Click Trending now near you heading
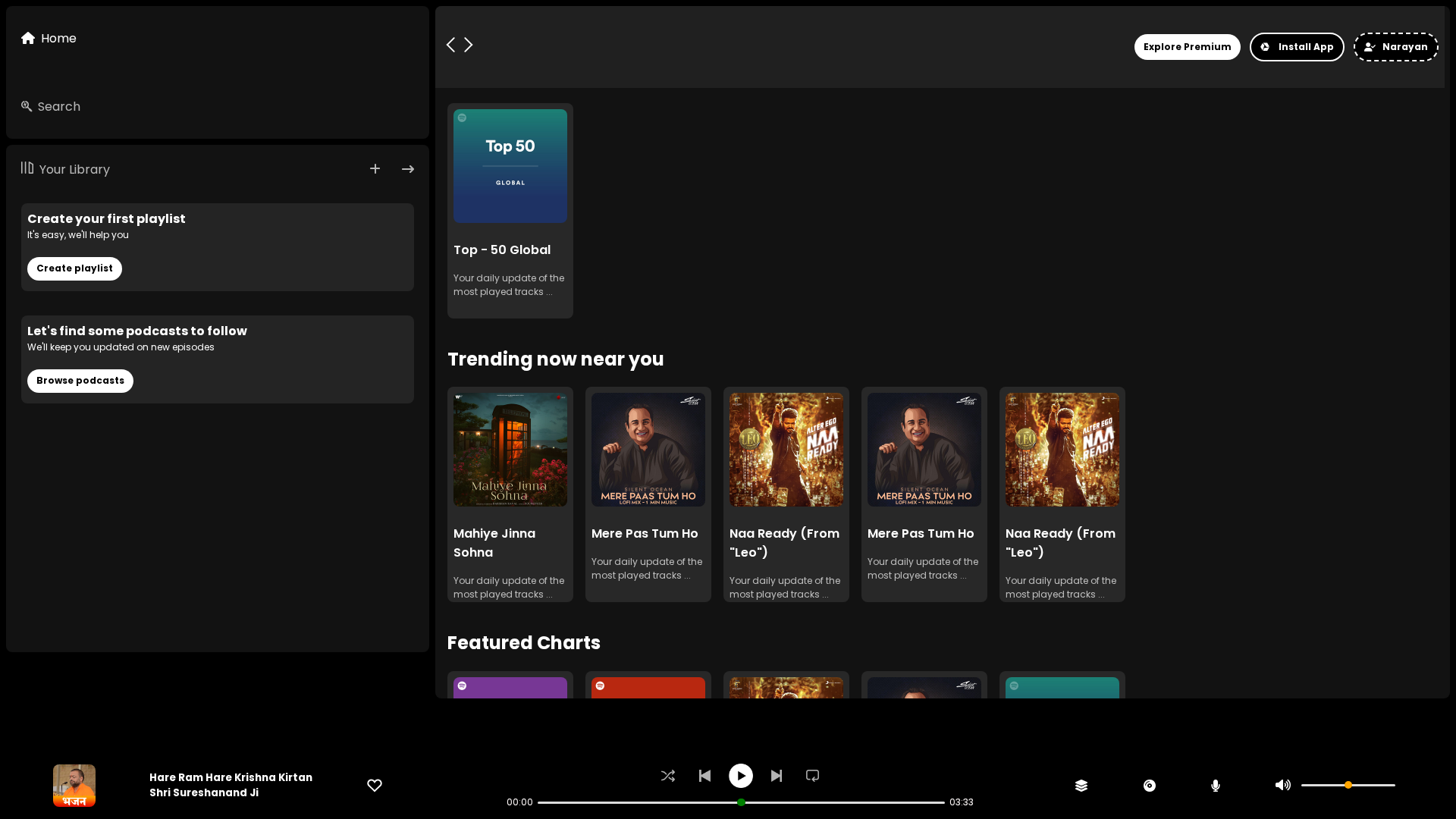The width and height of the screenshot is (1456, 819). point(556,359)
